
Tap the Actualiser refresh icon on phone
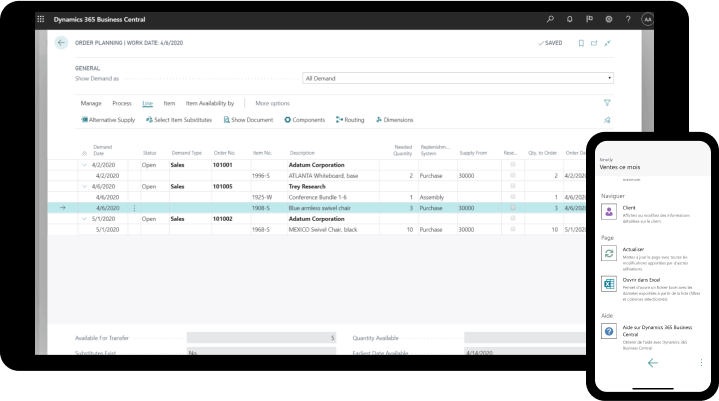(x=607, y=253)
